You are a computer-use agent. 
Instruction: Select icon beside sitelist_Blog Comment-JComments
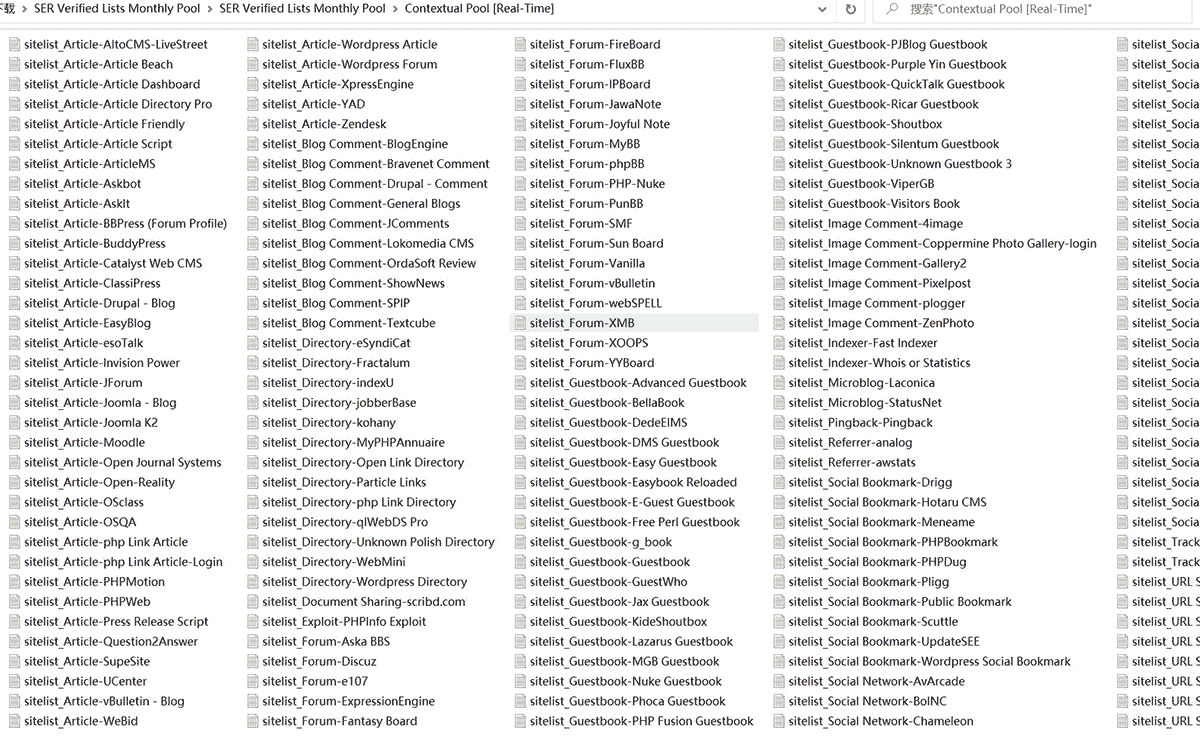pyautogui.click(x=252, y=223)
